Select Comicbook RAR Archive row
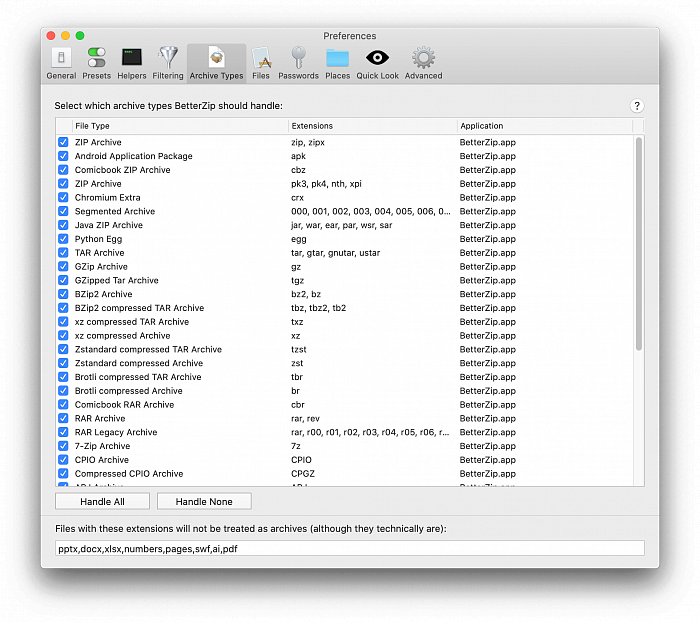This screenshot has width=700, height=622. click(344, 405)
